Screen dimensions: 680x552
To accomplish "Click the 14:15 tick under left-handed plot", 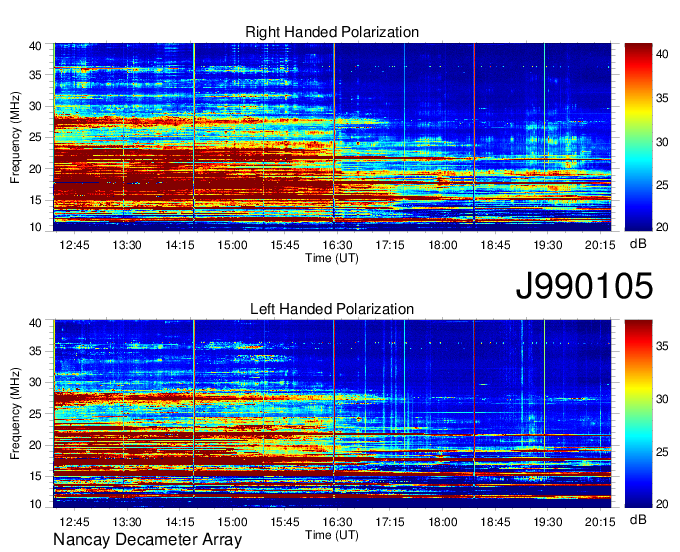I will pos(180,522).
